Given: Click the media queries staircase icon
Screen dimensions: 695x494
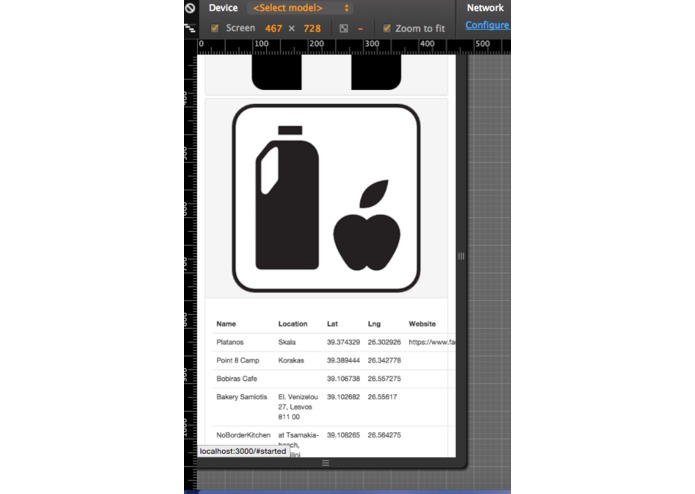Looking at the screenshot, I should click(x=190, y=29).
